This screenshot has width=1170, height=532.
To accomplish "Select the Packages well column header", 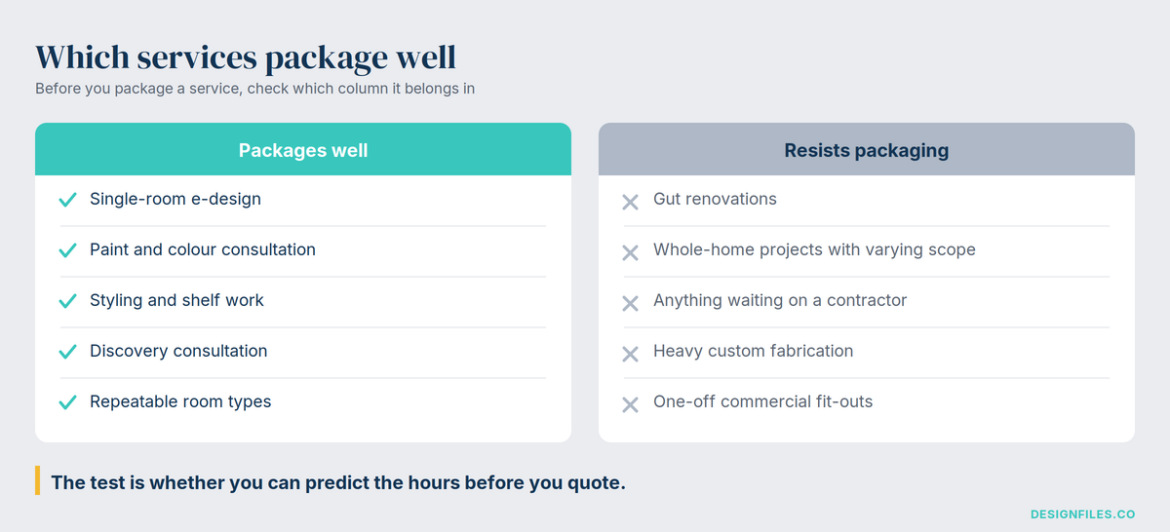I will pyautogui.click(x=303, y=150).
